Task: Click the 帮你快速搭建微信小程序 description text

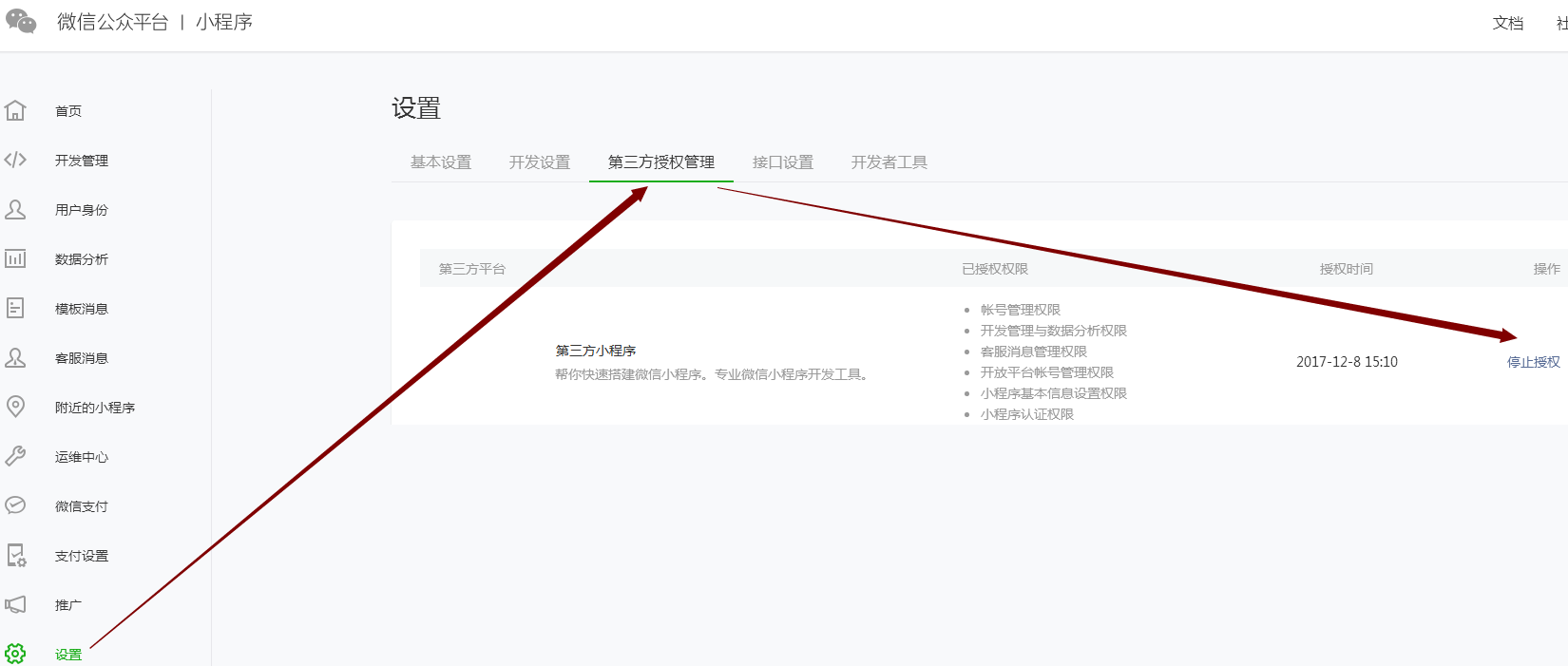Action: pos(713,374)
